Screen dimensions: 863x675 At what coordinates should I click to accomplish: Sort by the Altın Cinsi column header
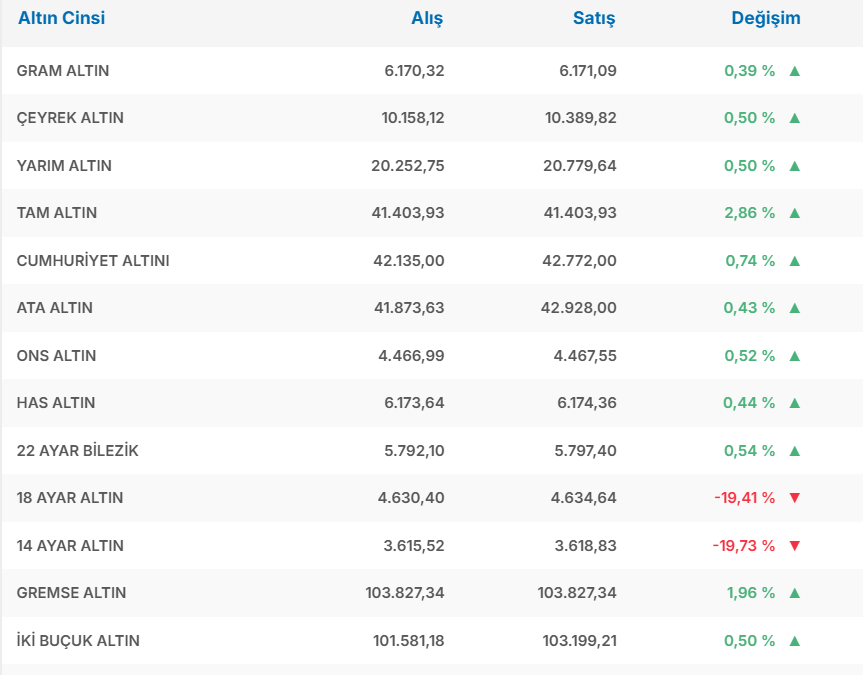coord(61,18)
